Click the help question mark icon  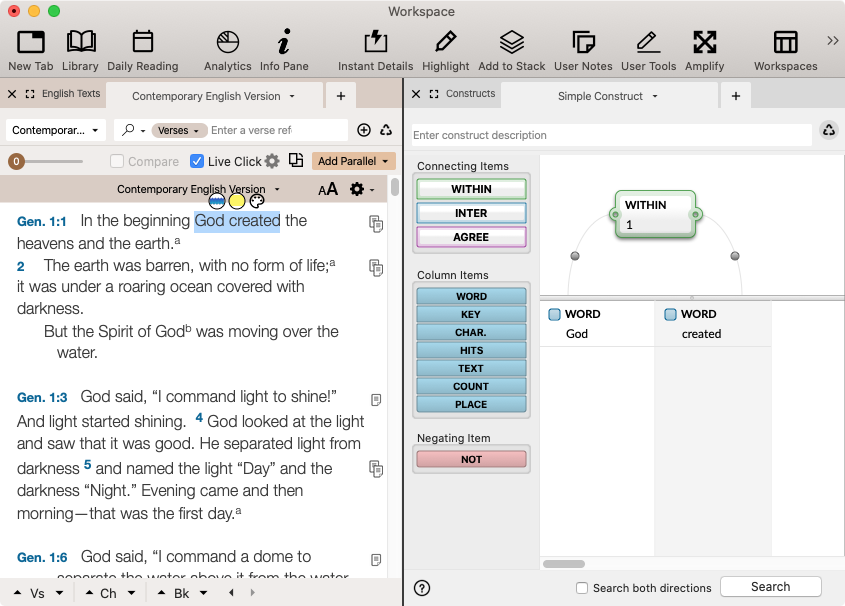pyautogui.click(x=422, y=588)
